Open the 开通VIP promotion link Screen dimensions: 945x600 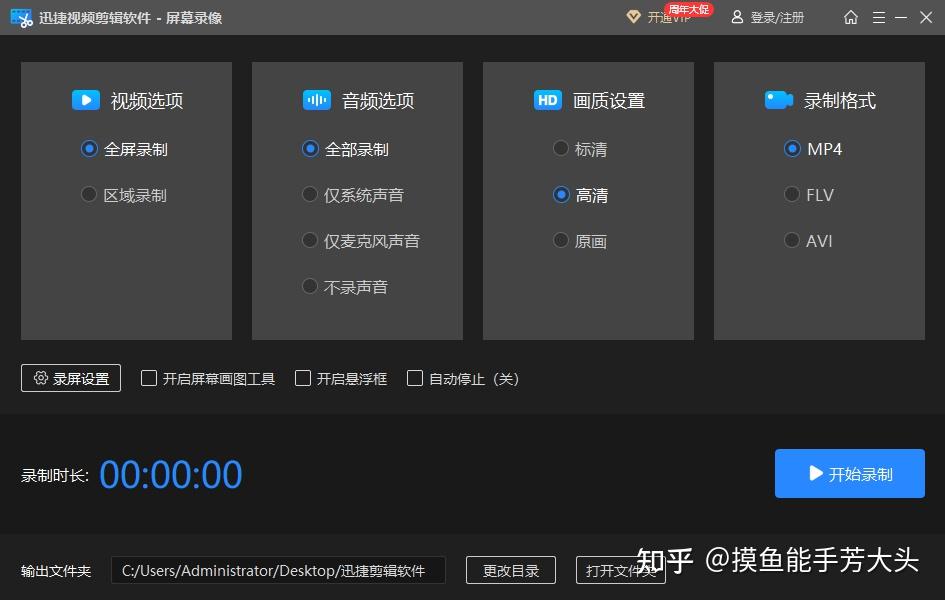[x=669, y=17]
